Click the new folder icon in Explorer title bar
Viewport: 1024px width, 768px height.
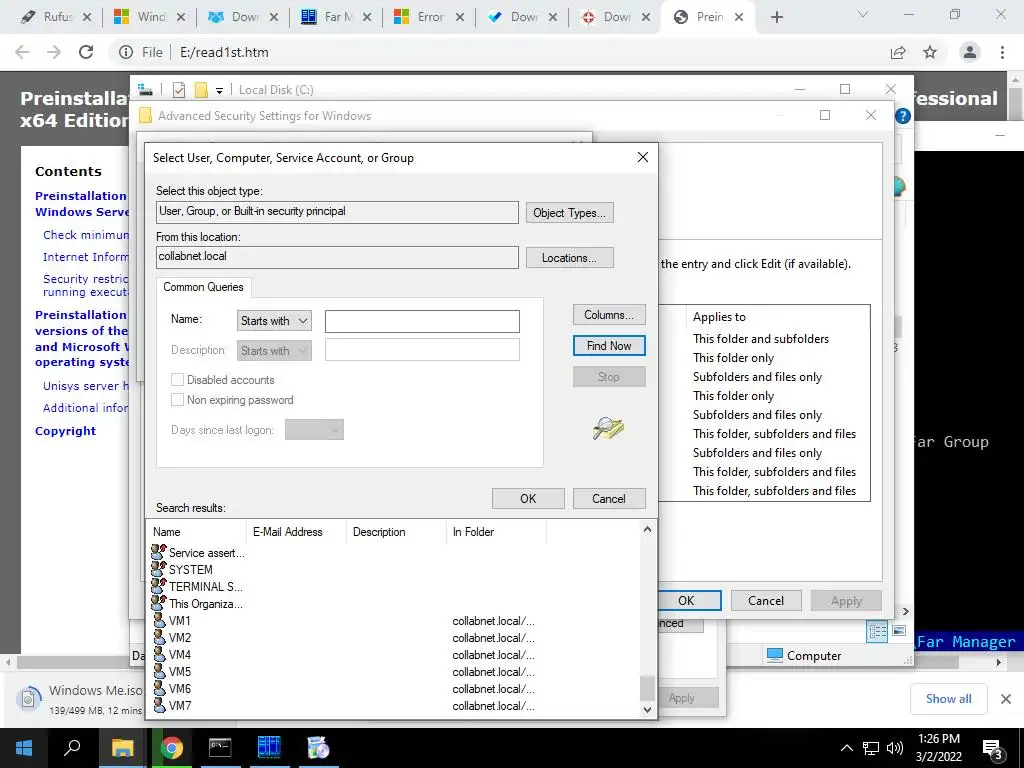click(201, 90)
